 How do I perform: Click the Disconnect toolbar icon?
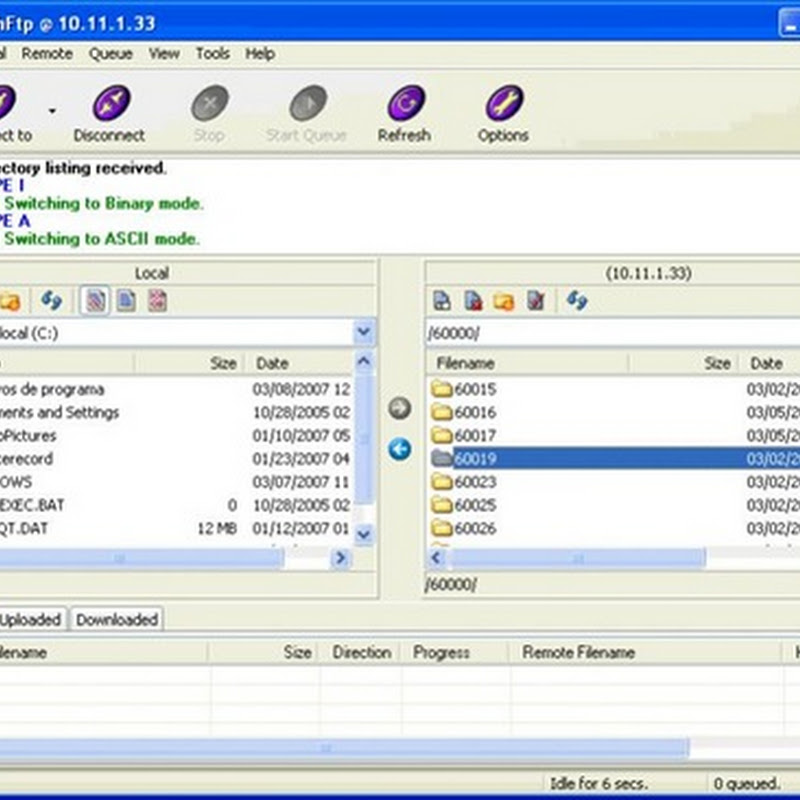point(109,105)
